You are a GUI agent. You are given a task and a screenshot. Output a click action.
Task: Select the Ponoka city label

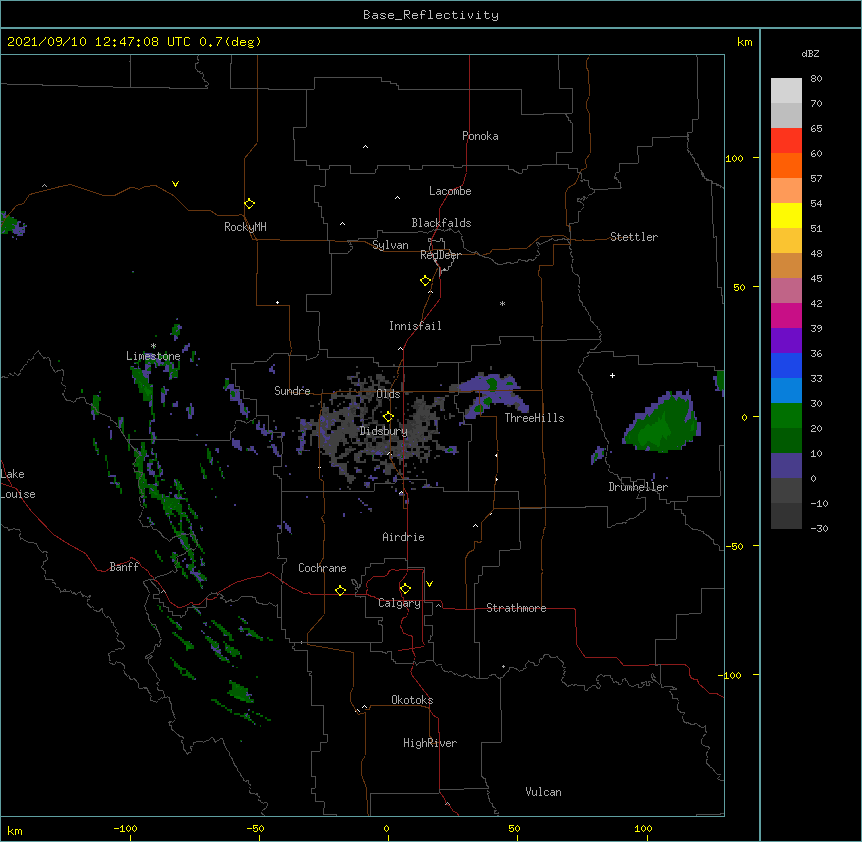coord(480,136)
